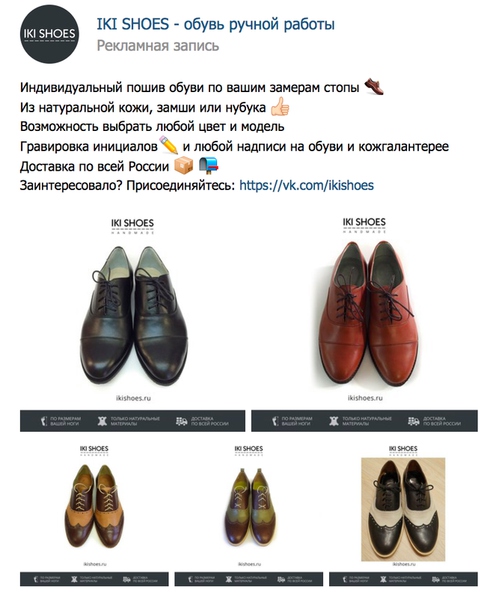Click the mailbox emoji
This screenshot has height=604, width=499.
coord(208,166)
